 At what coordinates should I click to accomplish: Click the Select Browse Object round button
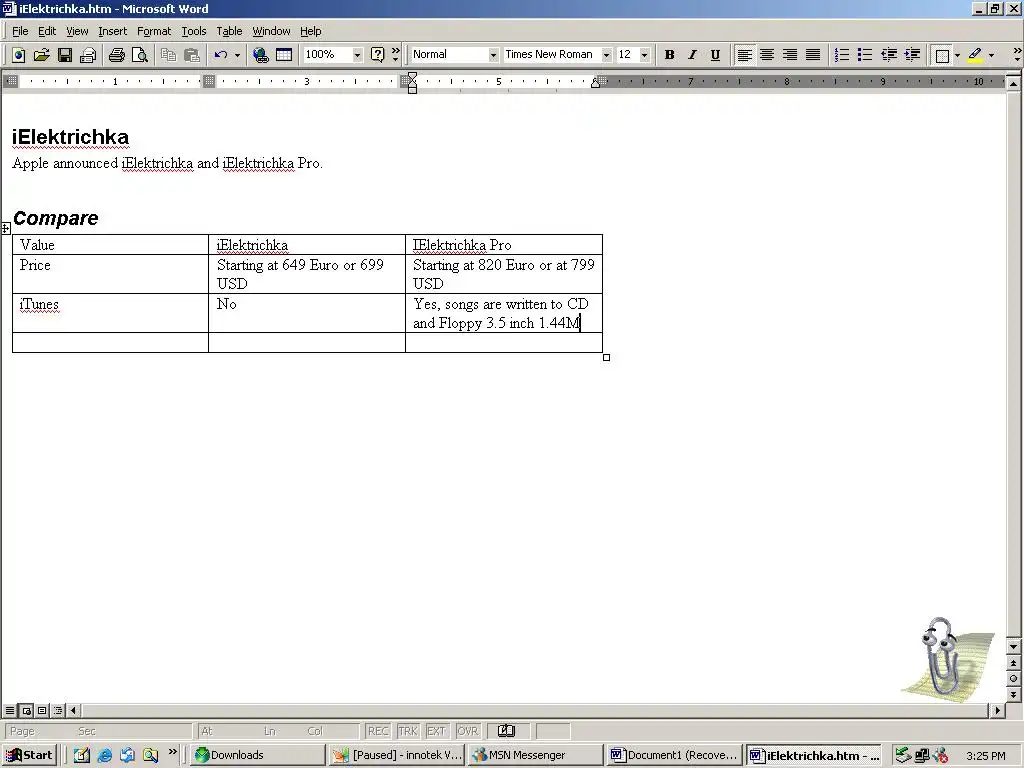coord(1014,679)
